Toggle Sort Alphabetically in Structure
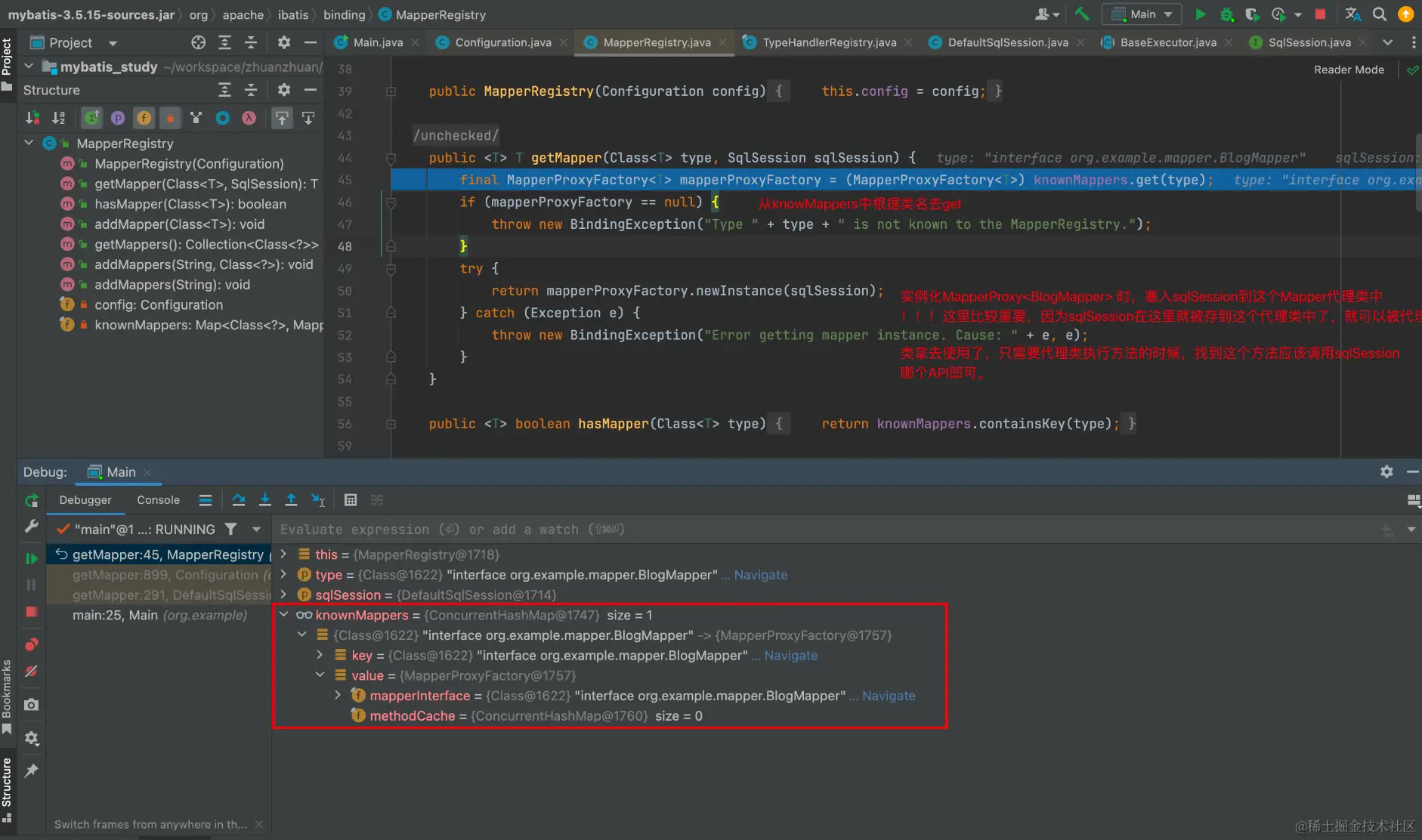The image size is (1422, 840). [58, 118]
